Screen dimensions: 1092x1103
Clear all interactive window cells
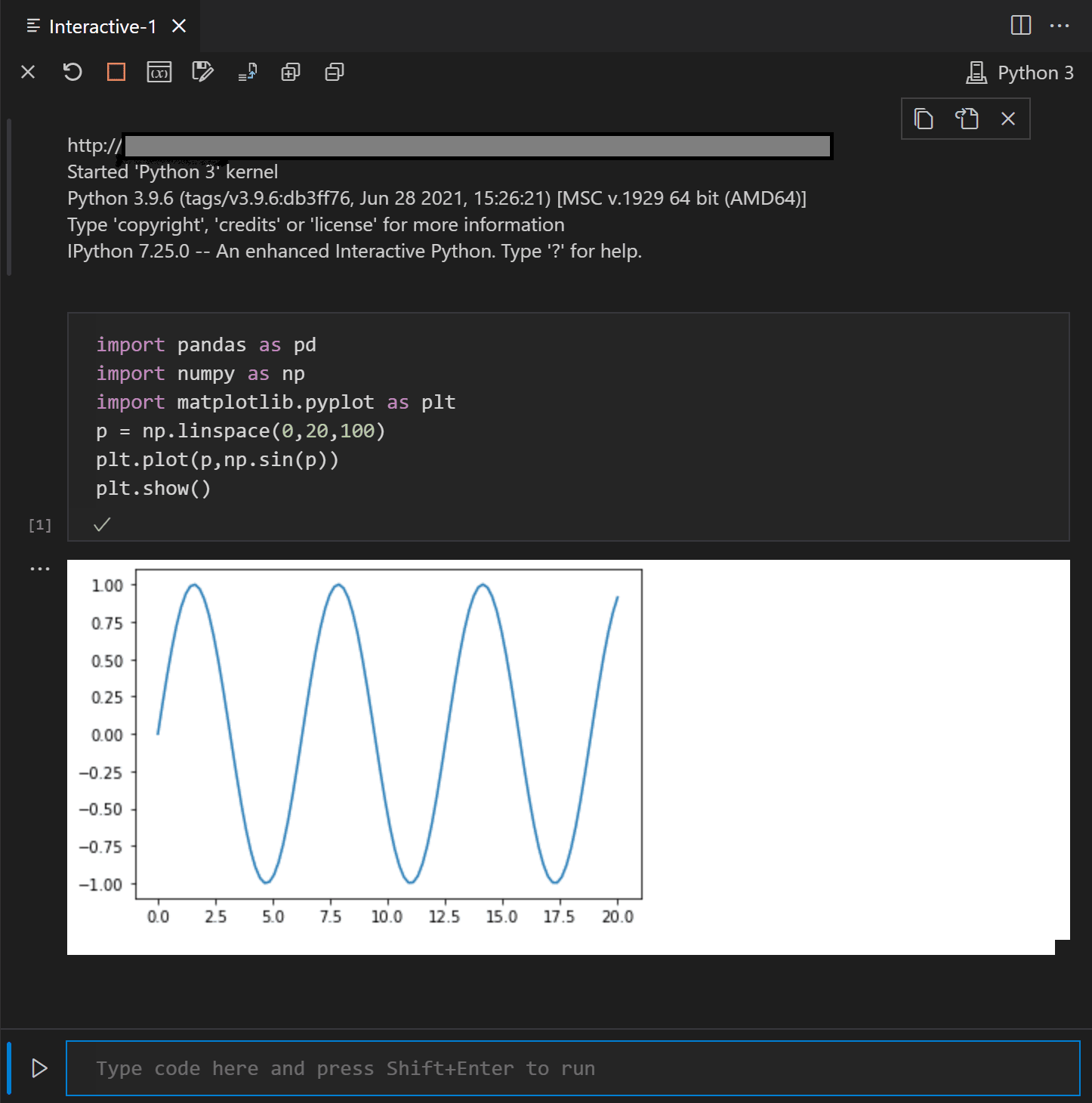pyautogui.click(x=28, y=72)
